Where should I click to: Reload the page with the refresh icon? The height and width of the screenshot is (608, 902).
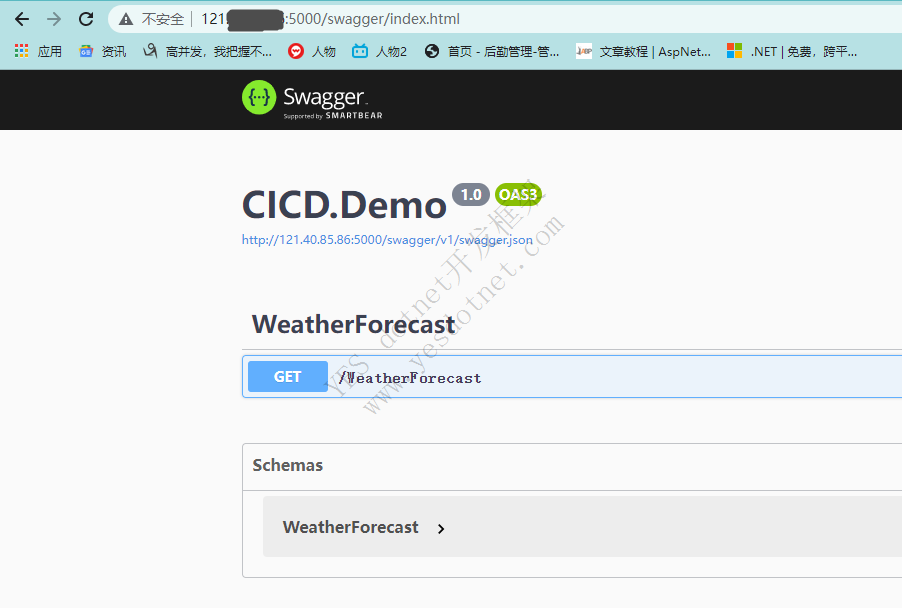[x=86, y=19]
